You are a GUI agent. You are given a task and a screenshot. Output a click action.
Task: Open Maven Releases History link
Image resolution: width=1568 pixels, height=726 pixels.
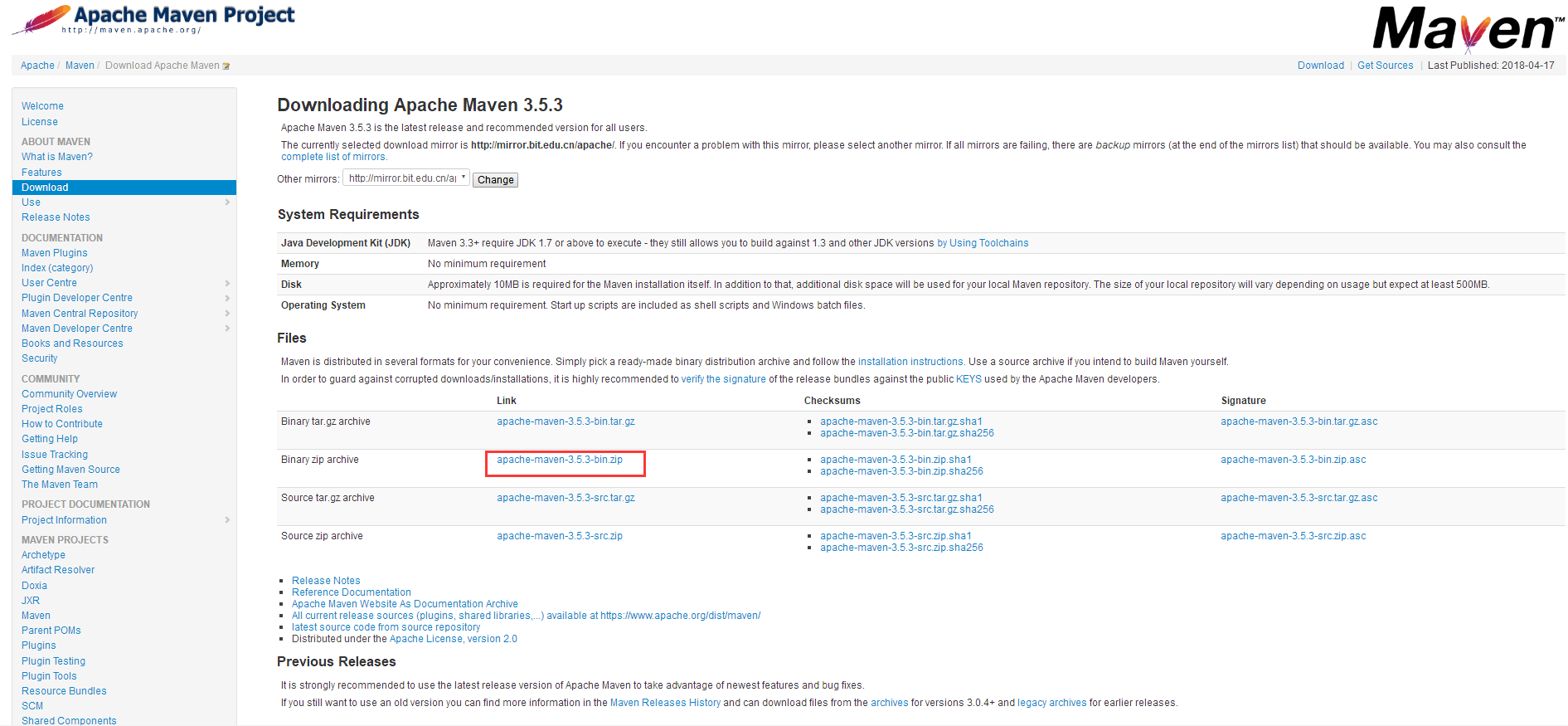[665, 703]
